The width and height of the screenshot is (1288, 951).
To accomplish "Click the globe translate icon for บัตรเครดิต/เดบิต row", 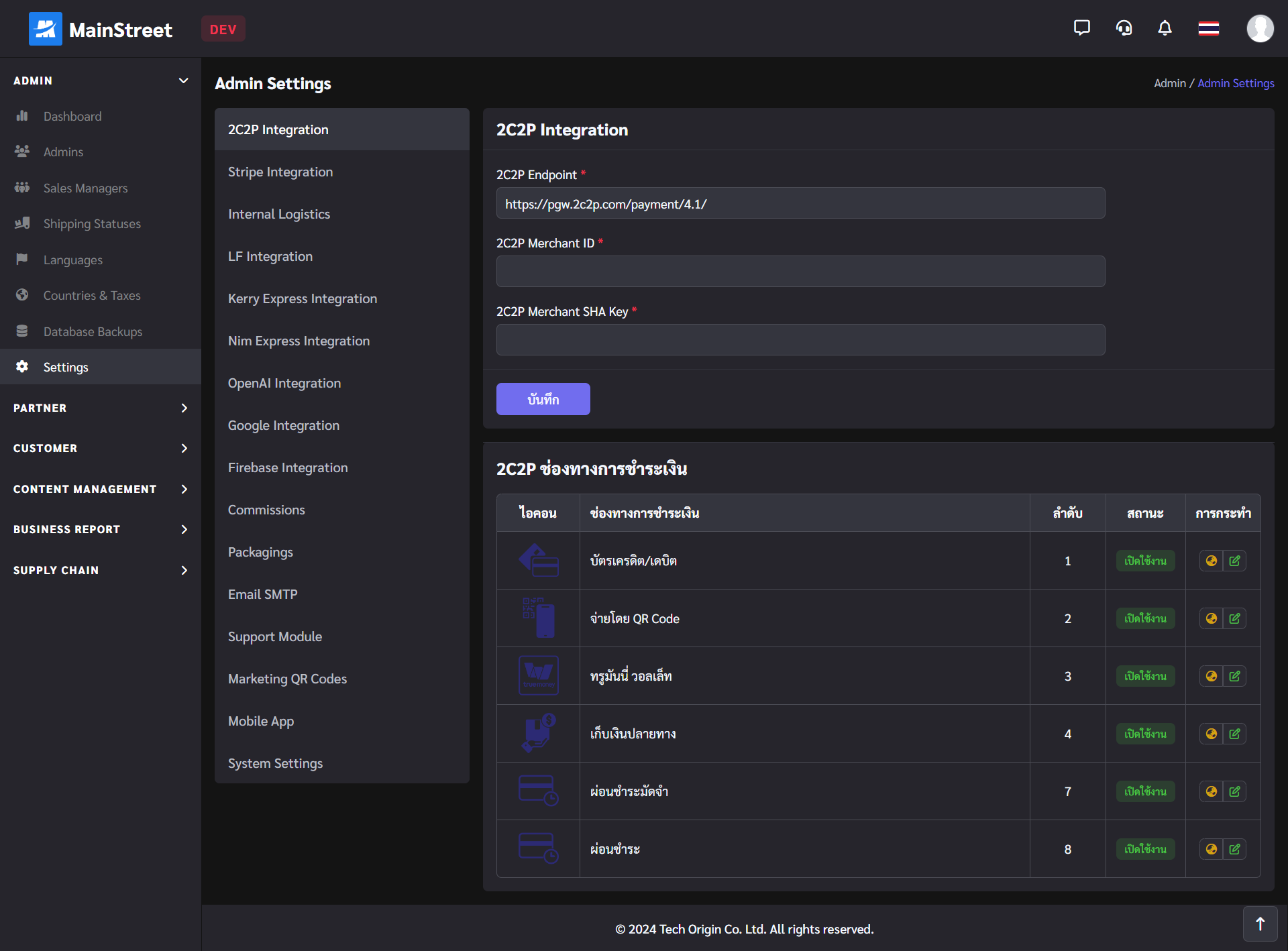I will pyautogui.click(x=1212, y=561).
